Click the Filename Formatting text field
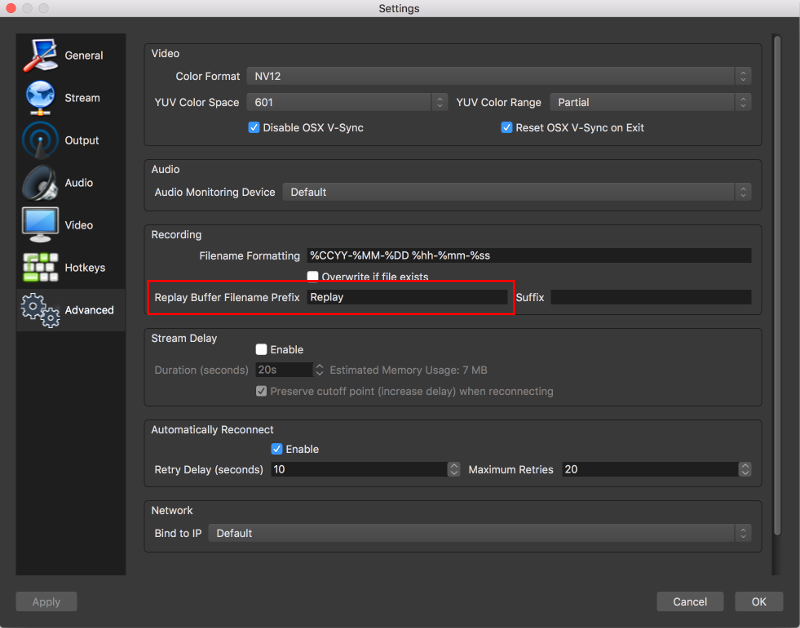Screen dimensions: 800x628 (528, 256)
